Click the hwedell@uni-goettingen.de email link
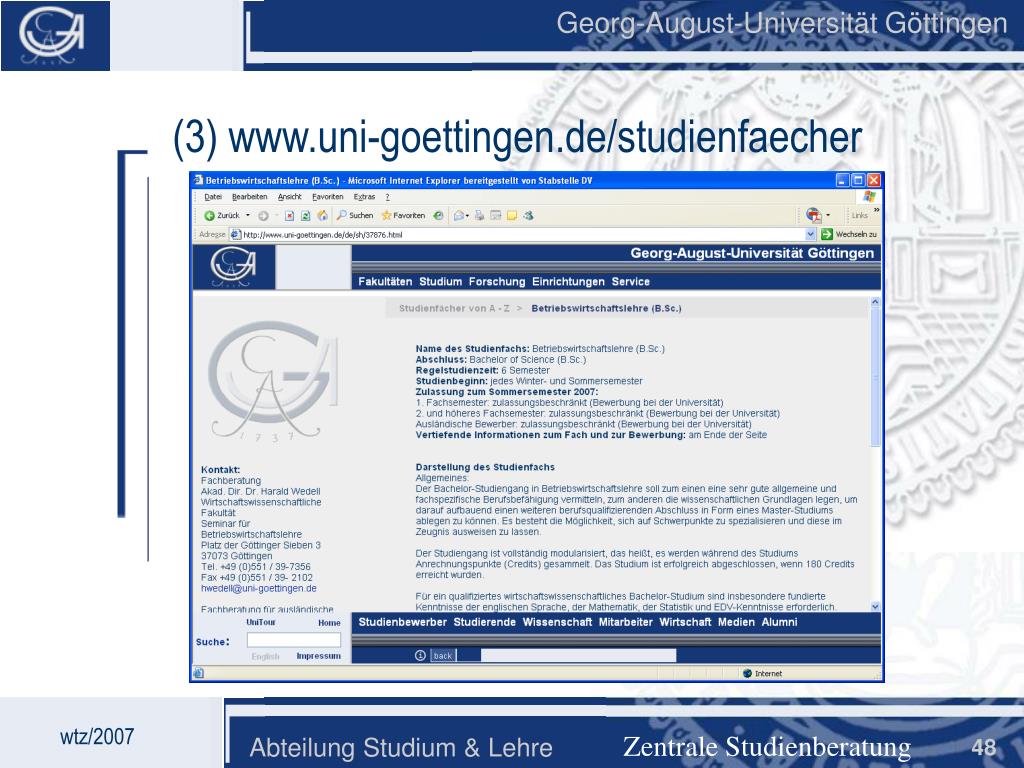The image size is (1024, 768). [259, 588]
